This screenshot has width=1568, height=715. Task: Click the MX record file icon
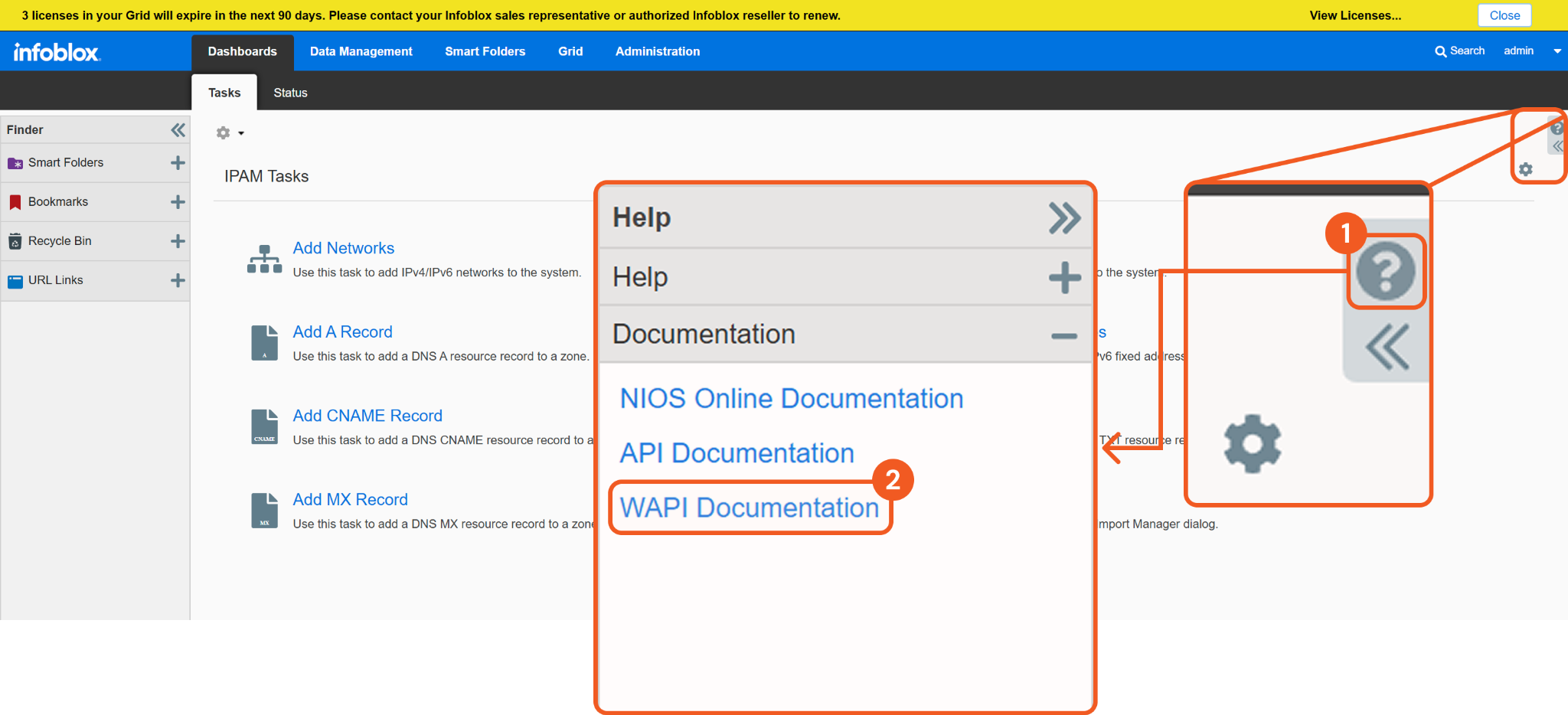pos(264,511)
